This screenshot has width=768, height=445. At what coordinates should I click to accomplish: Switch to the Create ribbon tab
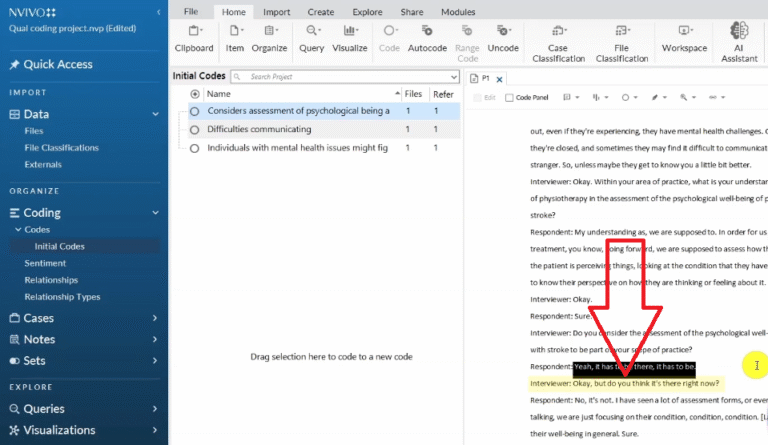[x=321, y=12]
